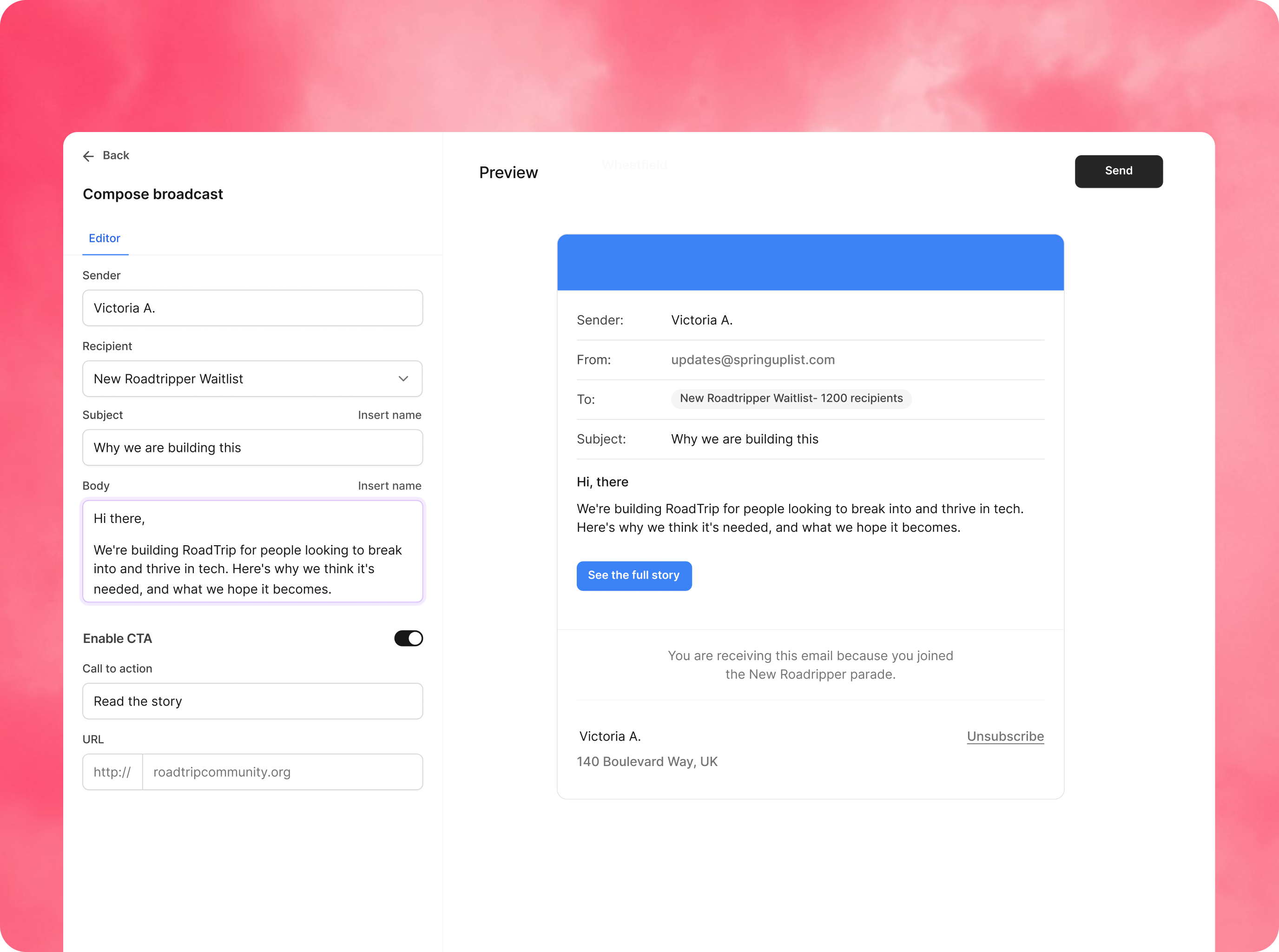Click the Send button

1118,171
